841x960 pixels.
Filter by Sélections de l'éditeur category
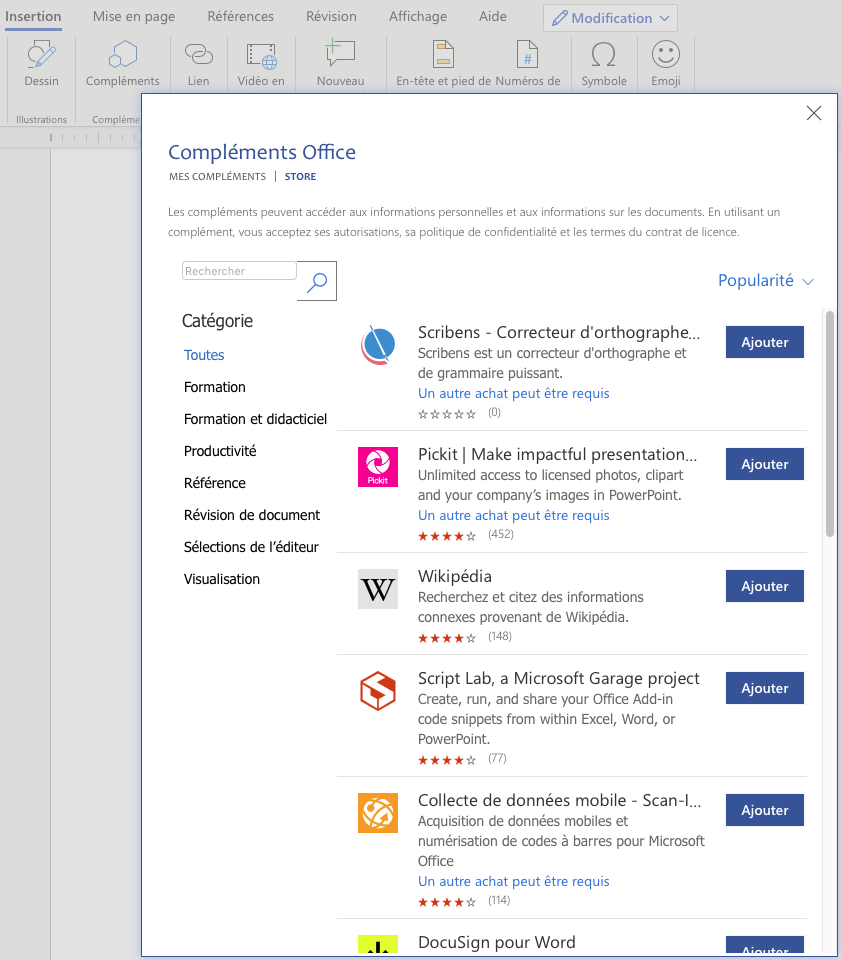[251, 547]
